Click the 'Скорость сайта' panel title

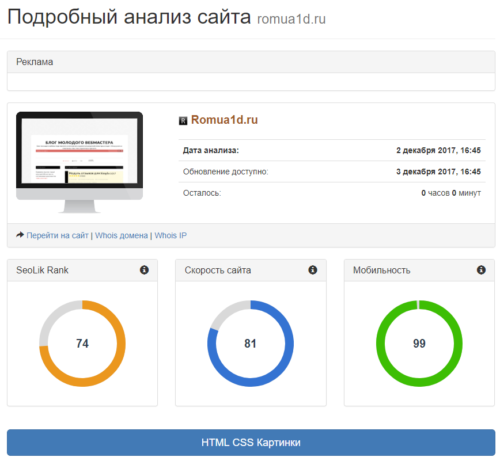click(218, 270)
